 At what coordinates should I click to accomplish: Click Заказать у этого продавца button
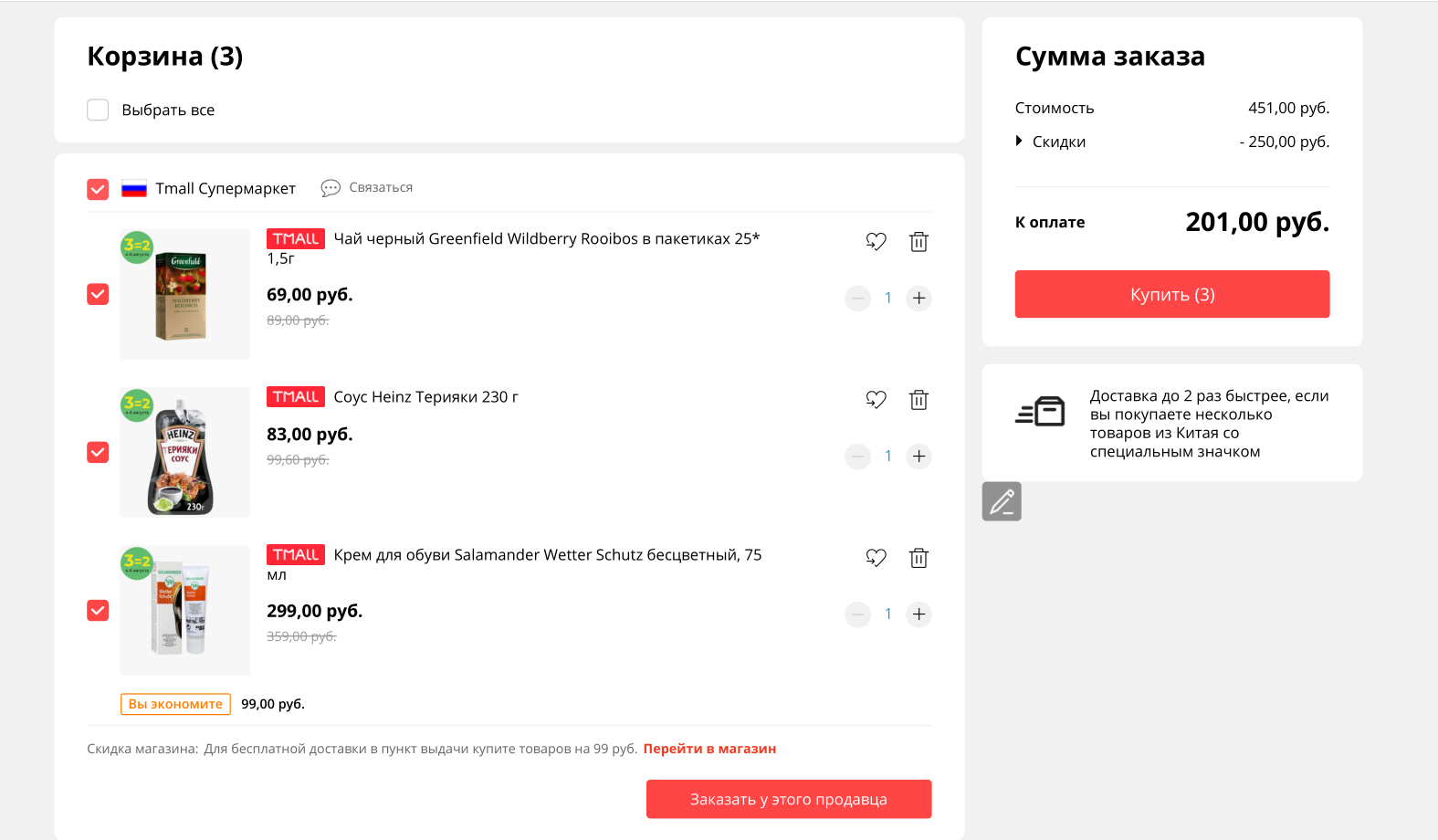[789, 799]
